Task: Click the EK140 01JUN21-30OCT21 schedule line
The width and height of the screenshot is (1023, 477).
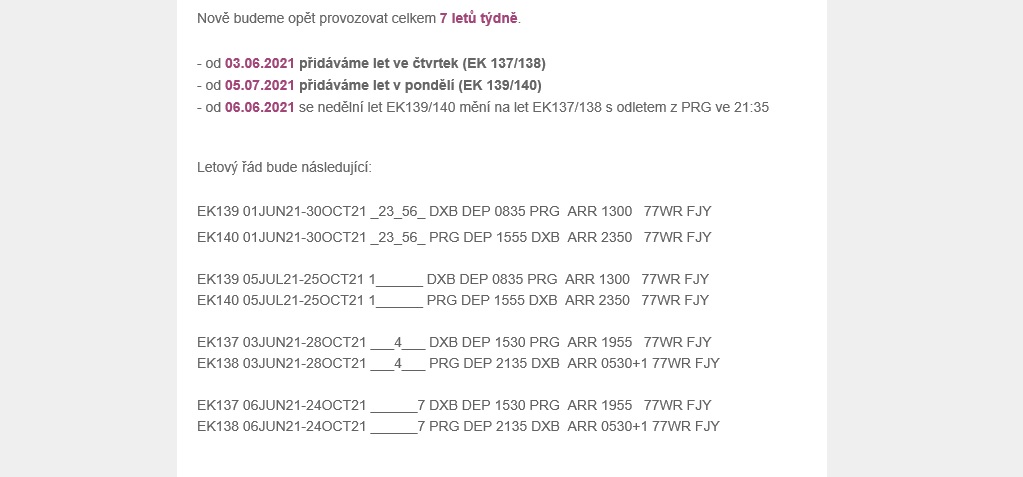Action: tap(454, 237)
